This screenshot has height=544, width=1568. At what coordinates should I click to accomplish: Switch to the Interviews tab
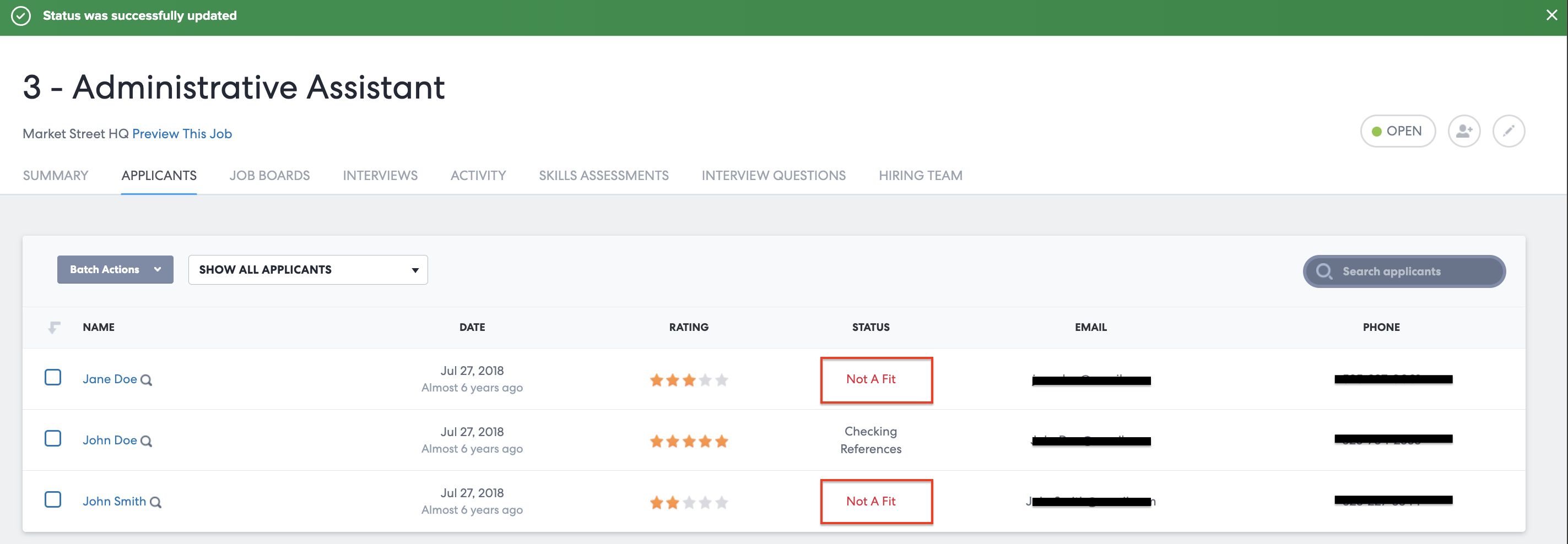pos(380,176)
